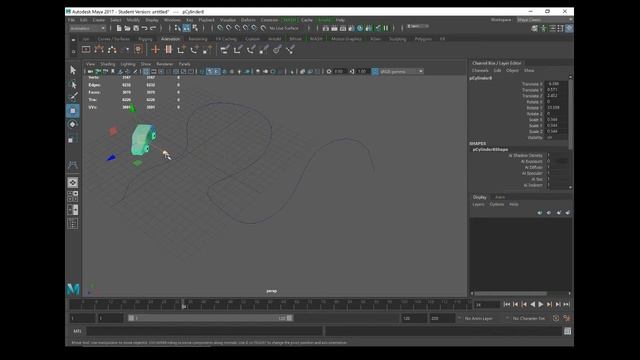The width and height of the screenshot is (640, 360).
Task: Enable Snap to Curves magnet
Action: click(229, 28)
